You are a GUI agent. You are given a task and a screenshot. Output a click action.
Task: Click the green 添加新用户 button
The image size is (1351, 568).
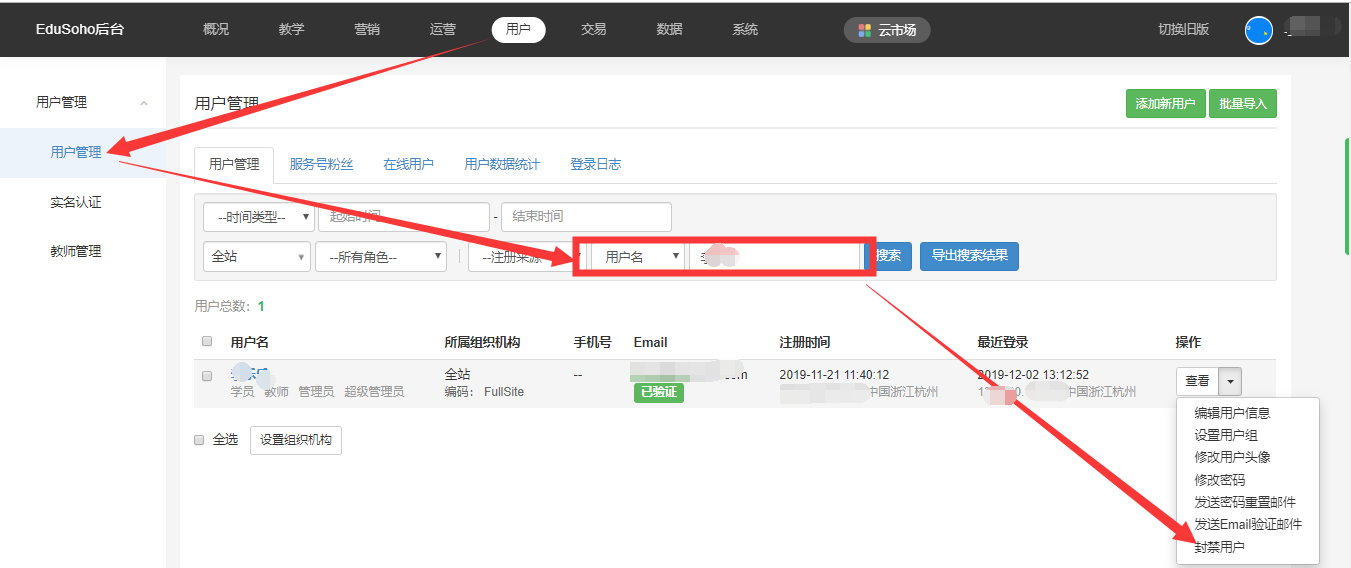[x=1165, y=104]
